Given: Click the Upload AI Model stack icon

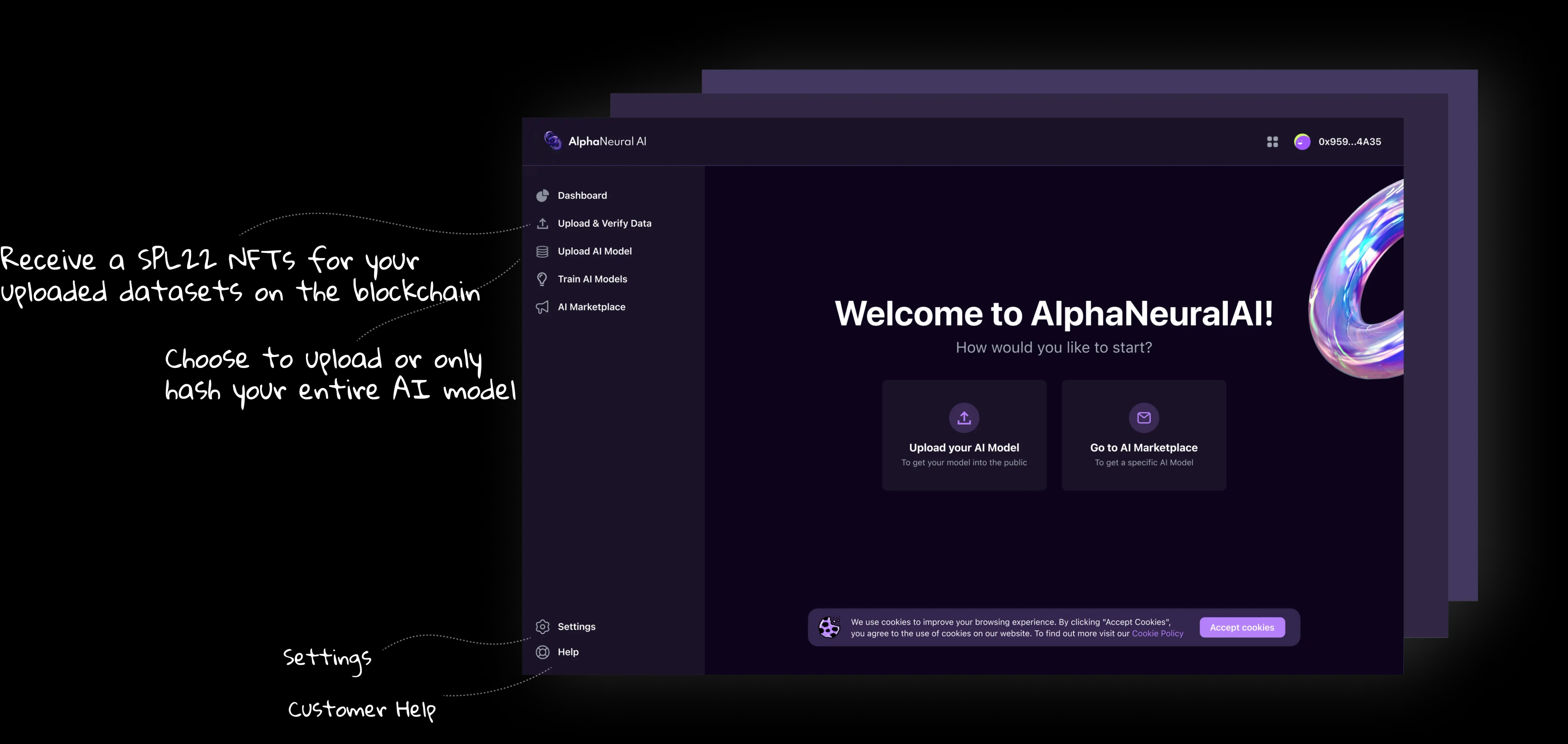Looking at the screenshot, I should coord(542,252).
